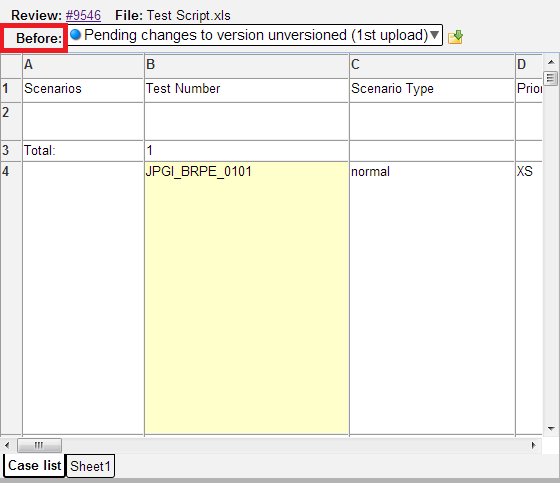Select column A header
Viewport: 560px width, 483px height.
point(83,65)
